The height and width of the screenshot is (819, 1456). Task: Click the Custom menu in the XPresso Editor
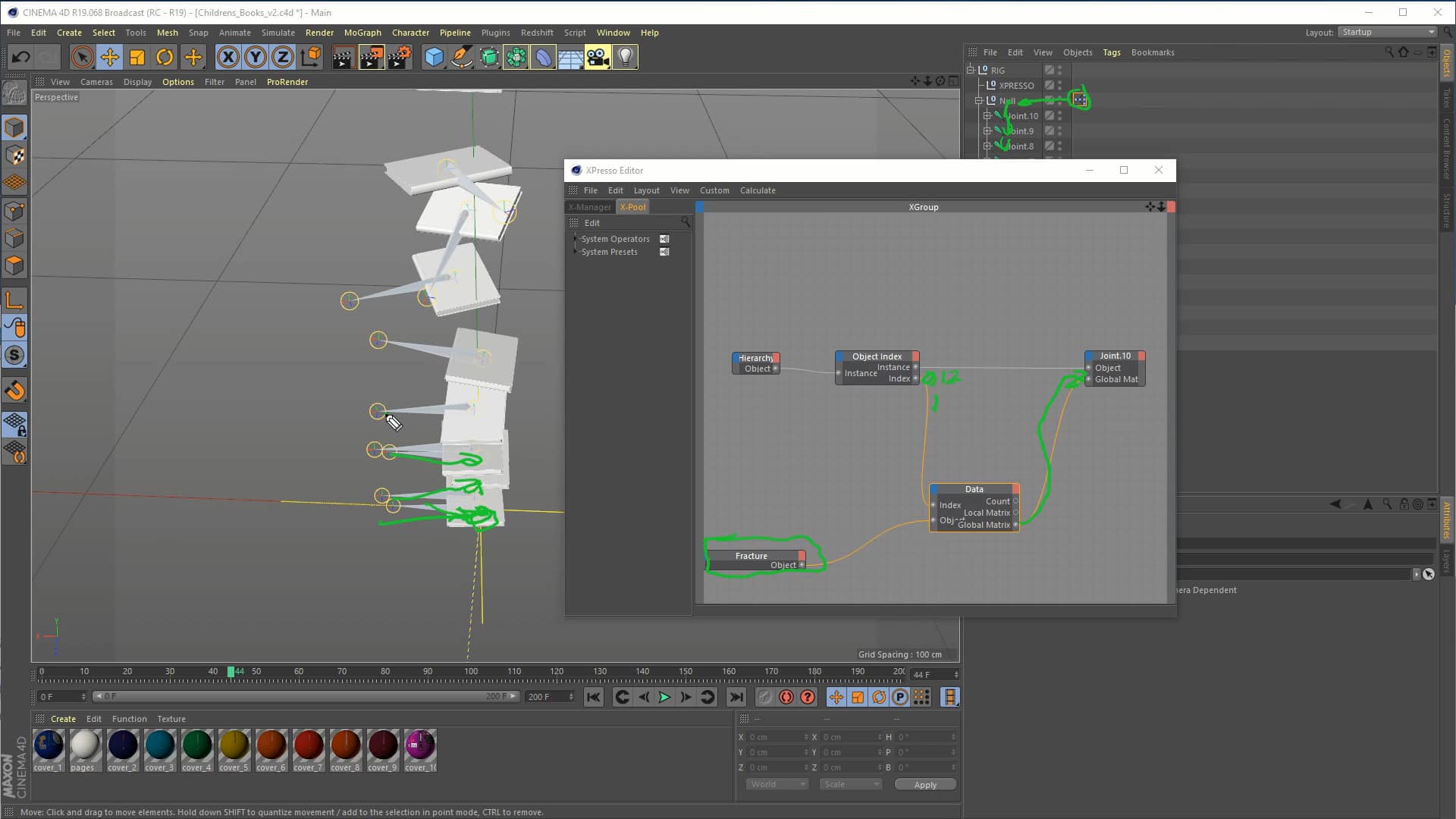tap(714, 190)
